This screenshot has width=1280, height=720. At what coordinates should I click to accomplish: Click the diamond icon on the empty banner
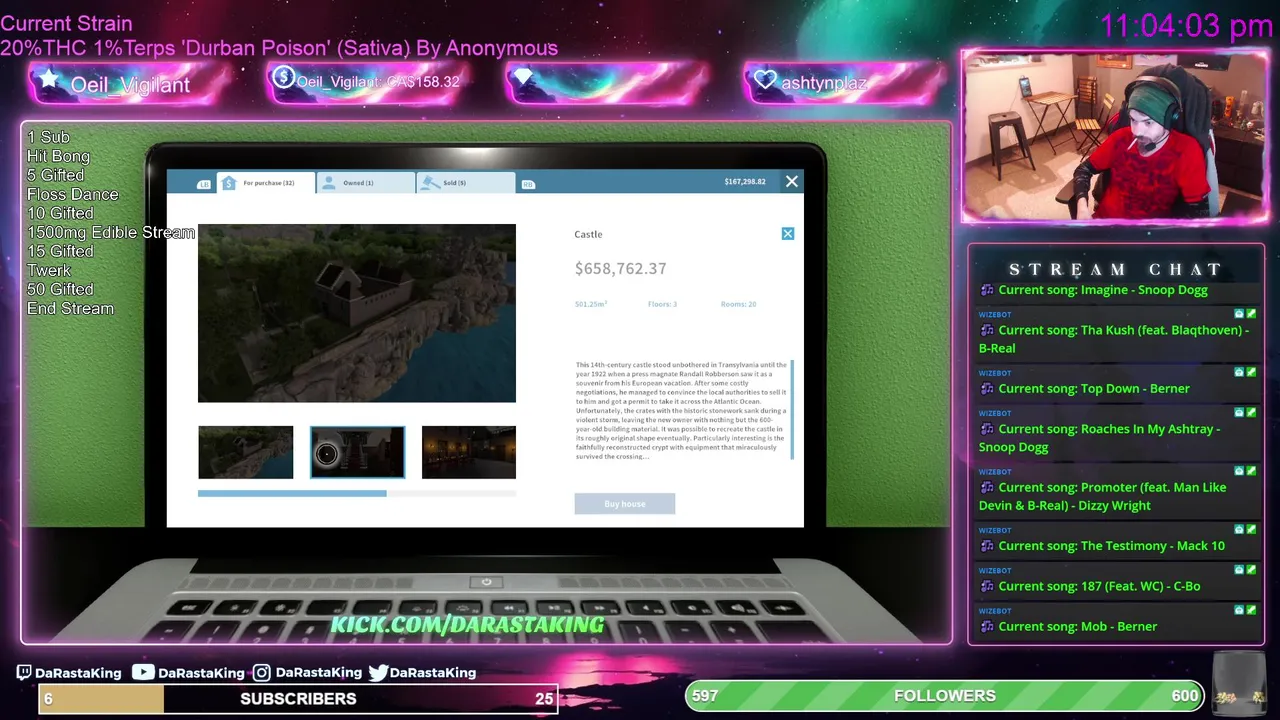[524, 78]
